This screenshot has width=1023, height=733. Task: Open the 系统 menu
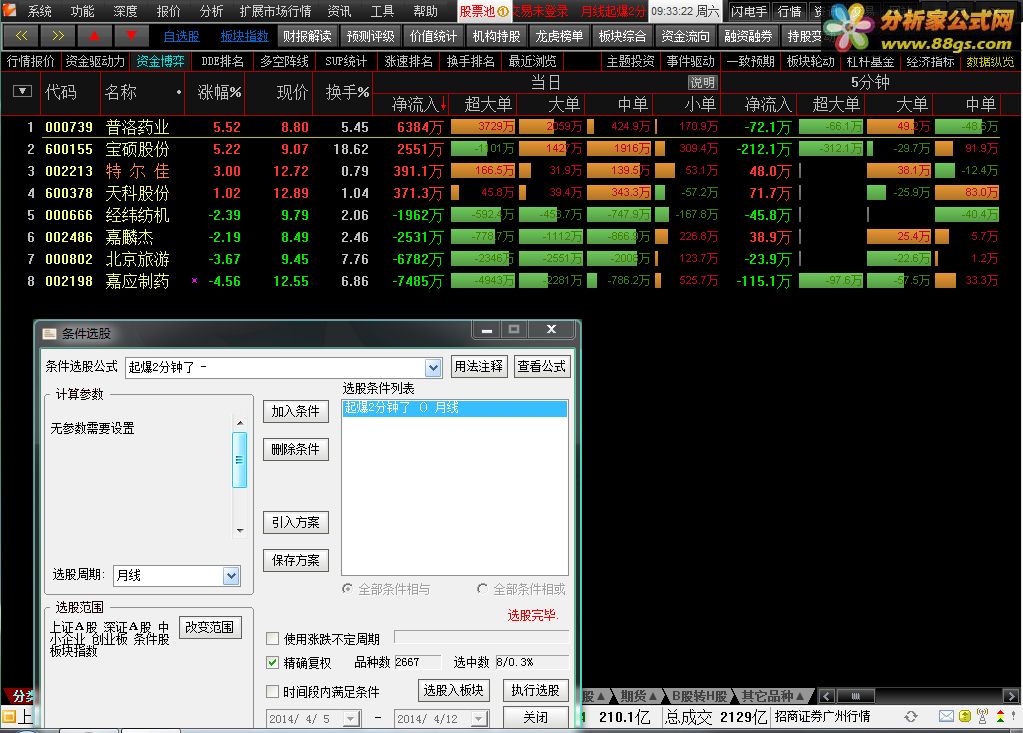coord(39,11)
